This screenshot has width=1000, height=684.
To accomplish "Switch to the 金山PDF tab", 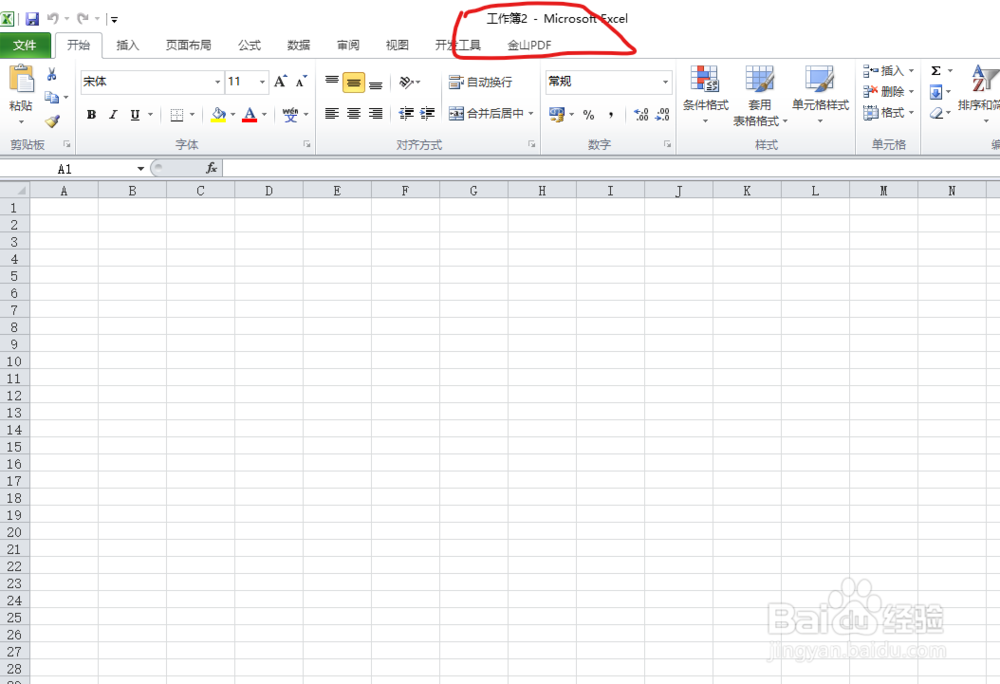I will point(529,45).
